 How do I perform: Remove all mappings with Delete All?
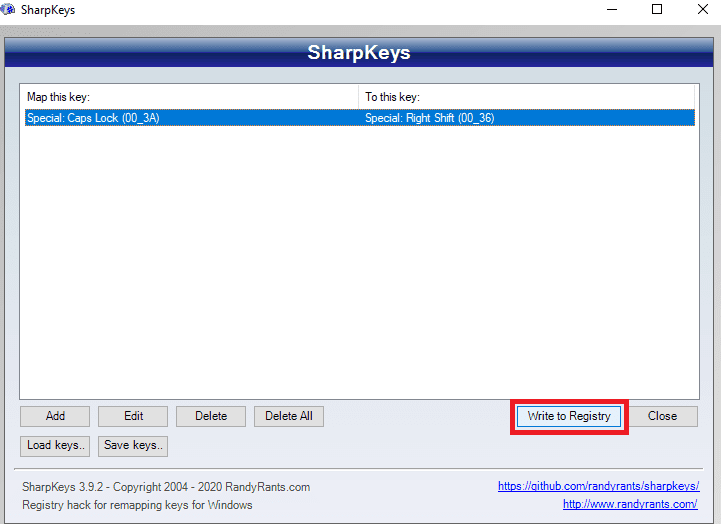pos(289,416)
